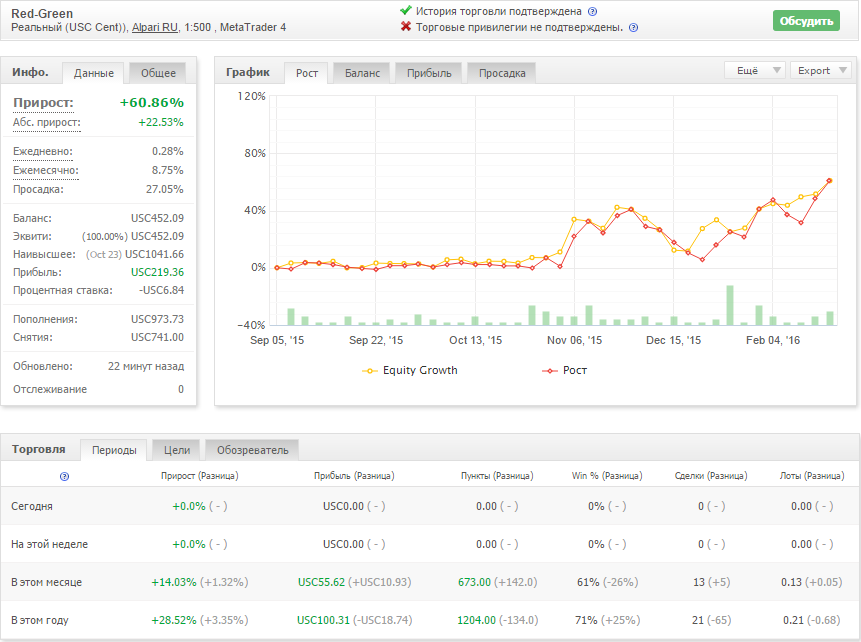
Task: Open the Цели tab
Action: click(x=177, y=450)
